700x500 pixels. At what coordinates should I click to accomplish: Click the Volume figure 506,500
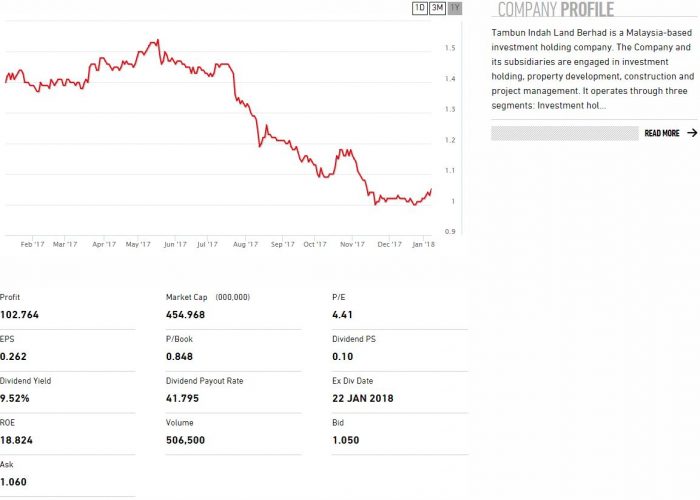pyautogui.click(x=186, y=440)
